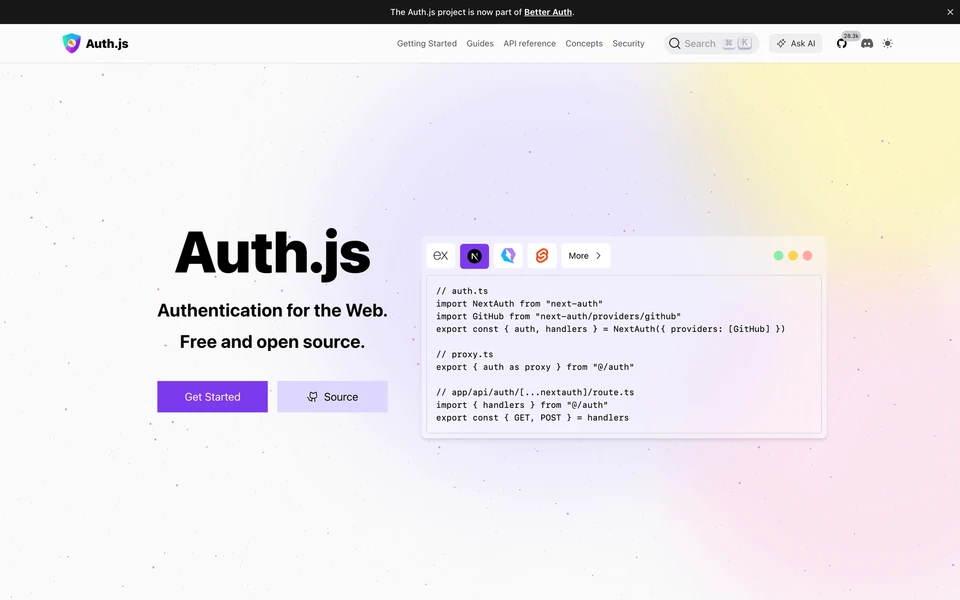Click the Auth.js text in header
Viewport: 960px width, 600px height.
[107, 43]
